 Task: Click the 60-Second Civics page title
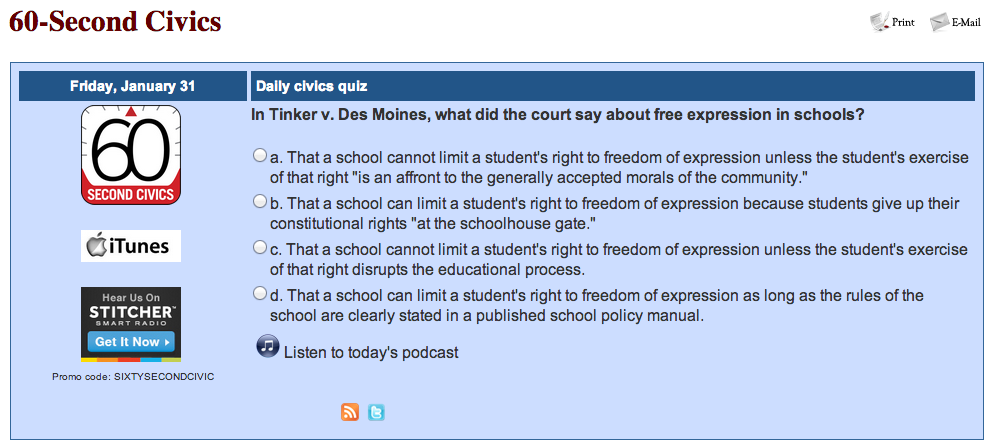(115, 22)
